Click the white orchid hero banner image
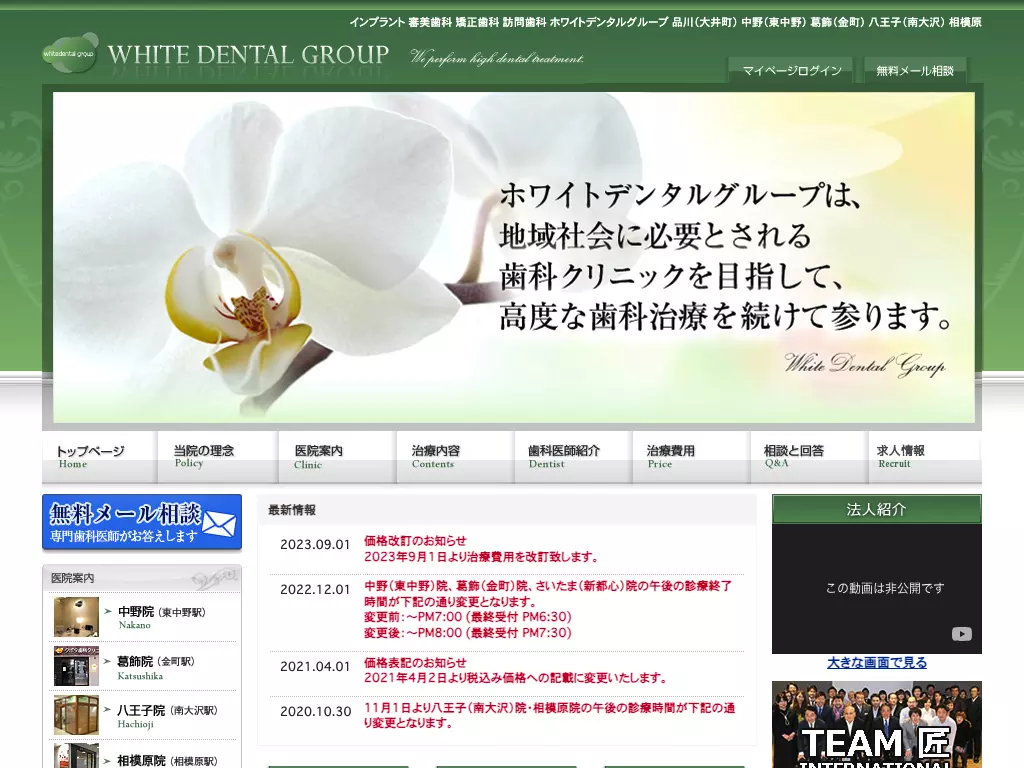1024x768 pixels. [513, 257]
